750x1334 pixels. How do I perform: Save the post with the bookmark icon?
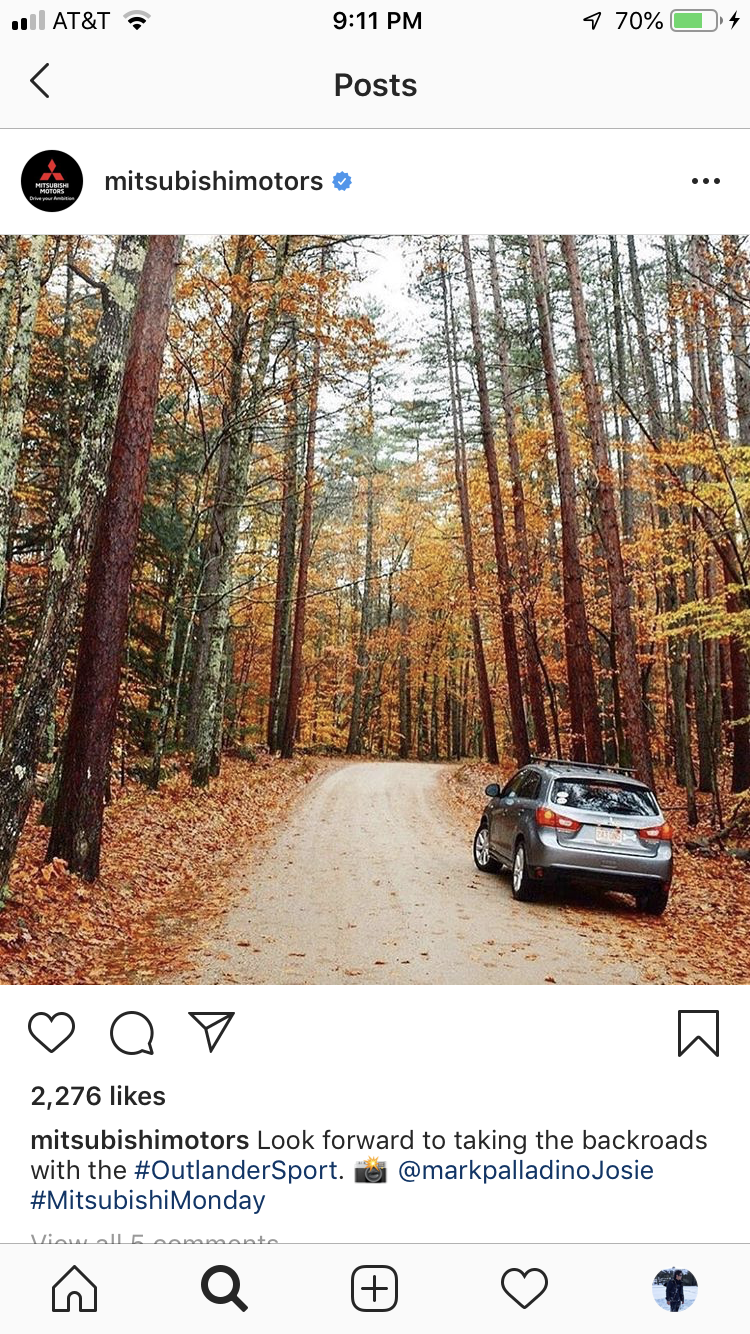click(x=698, y=1033)
